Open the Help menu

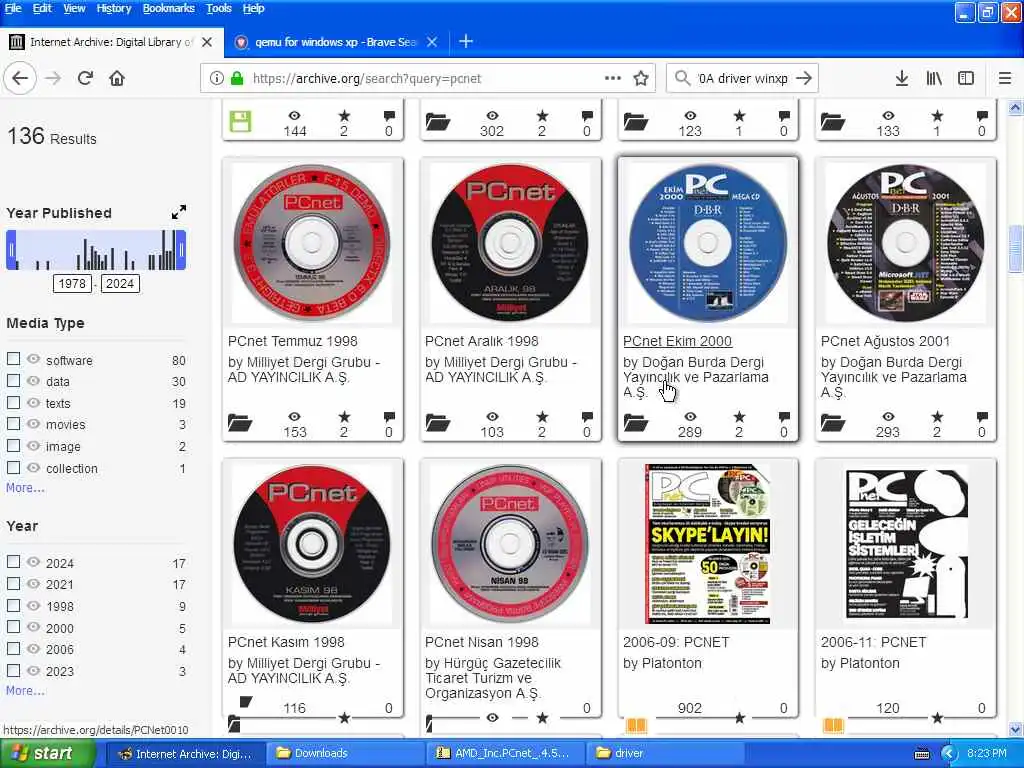(x=253, y=8)
